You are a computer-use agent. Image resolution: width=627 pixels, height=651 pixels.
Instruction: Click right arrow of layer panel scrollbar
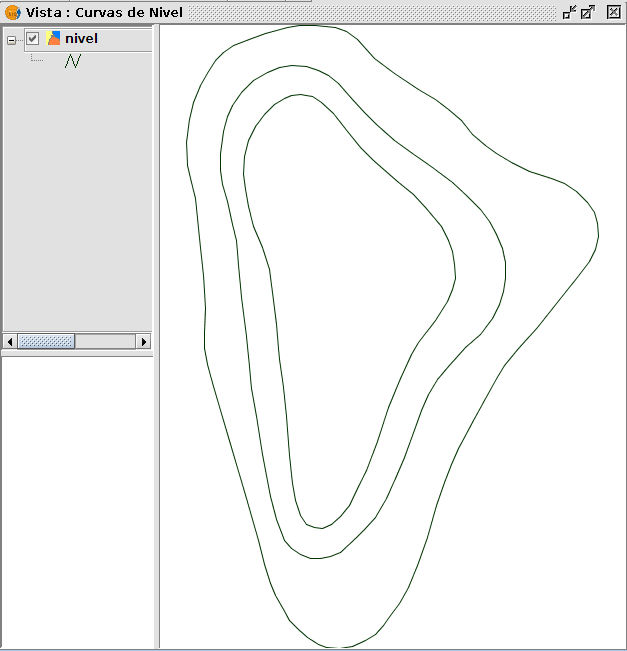[x=144, y=342]
